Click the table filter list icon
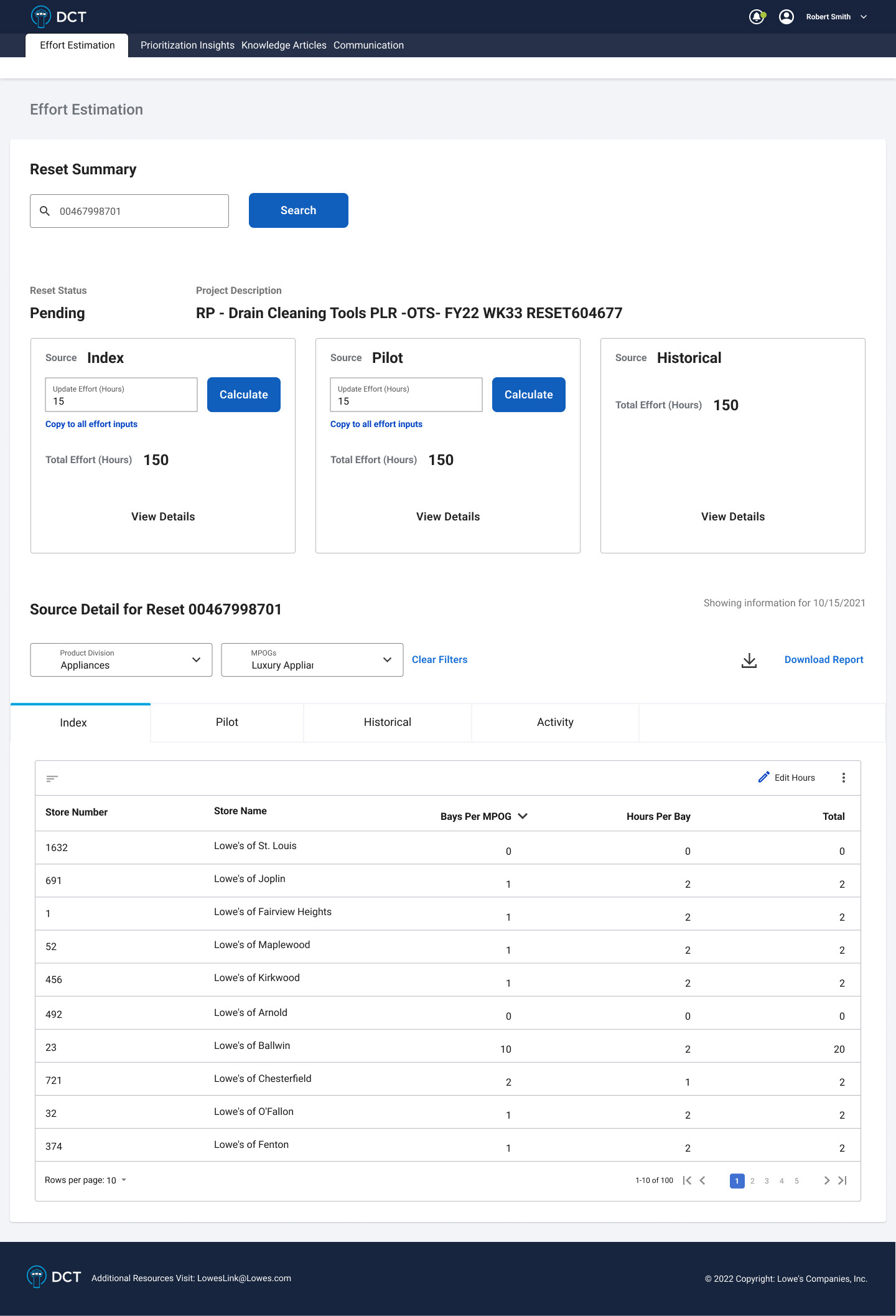This screenshot has width=896, height=1316. (x=52, y=778)
